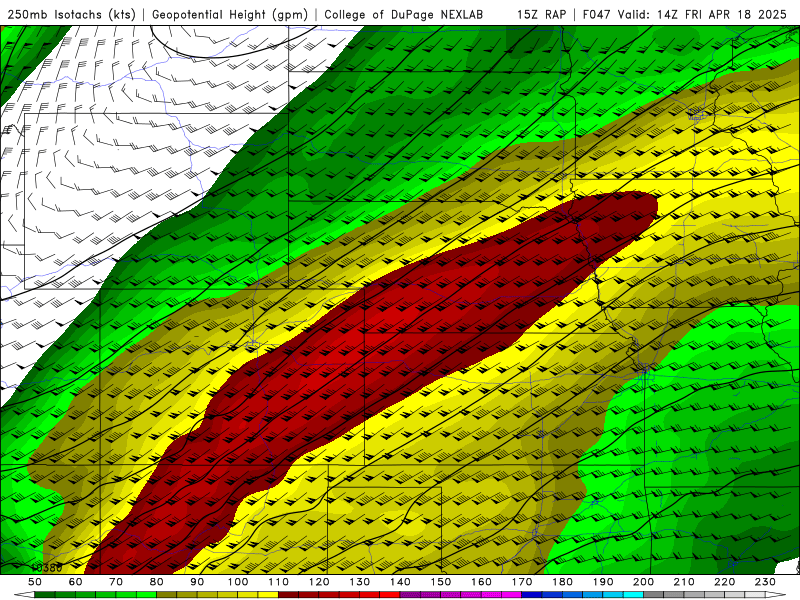800x600 pixels.
Task: Click the brightest green swatch just before 80
Action: (x=146, y=595)
